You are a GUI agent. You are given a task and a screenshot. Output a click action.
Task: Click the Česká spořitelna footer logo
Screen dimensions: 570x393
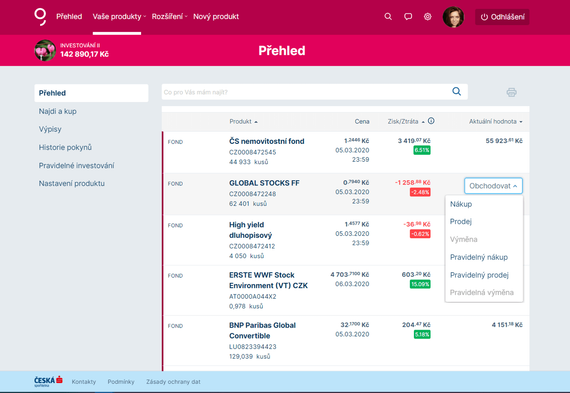tap(48, 381)
